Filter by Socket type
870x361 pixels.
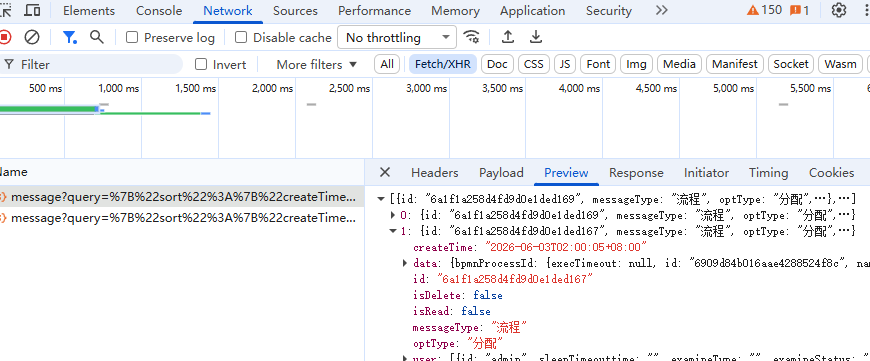point(791,64)
